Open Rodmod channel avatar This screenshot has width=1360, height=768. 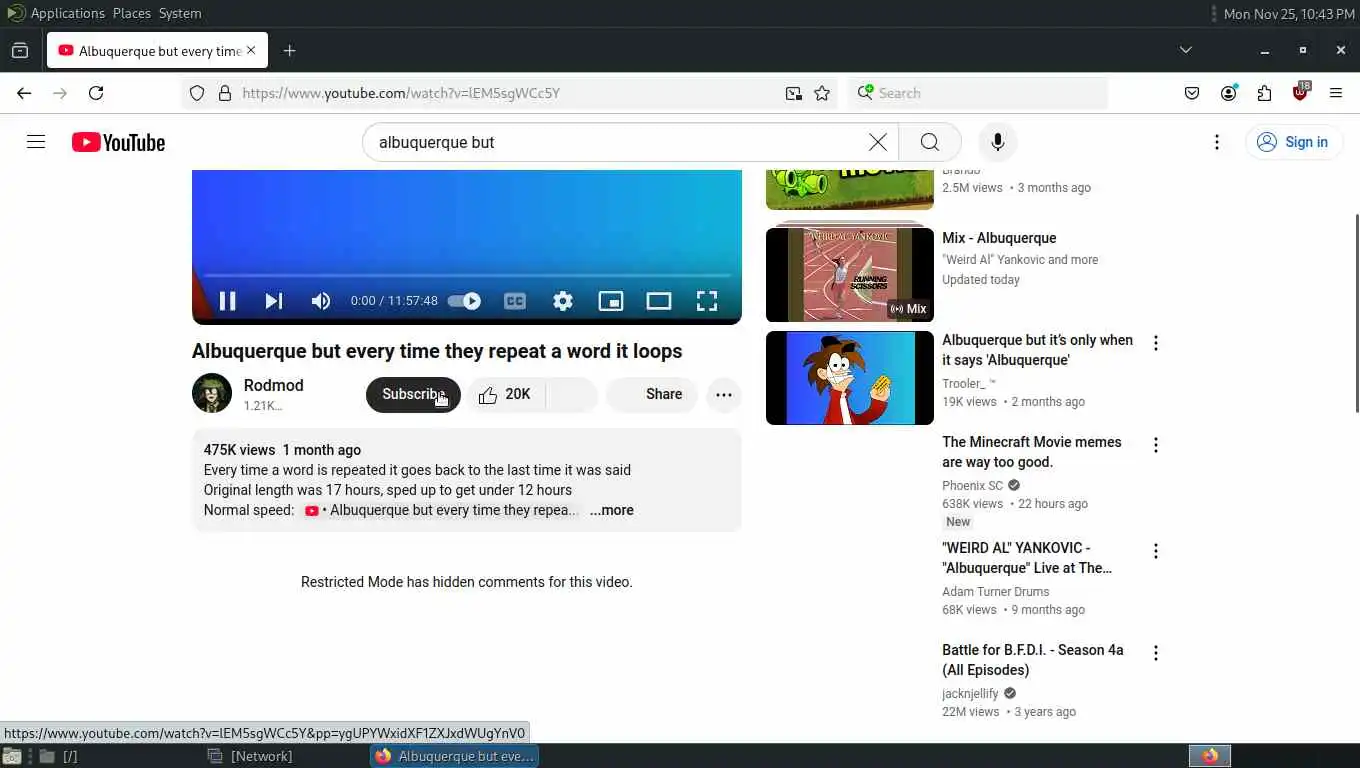coord(212,394)
